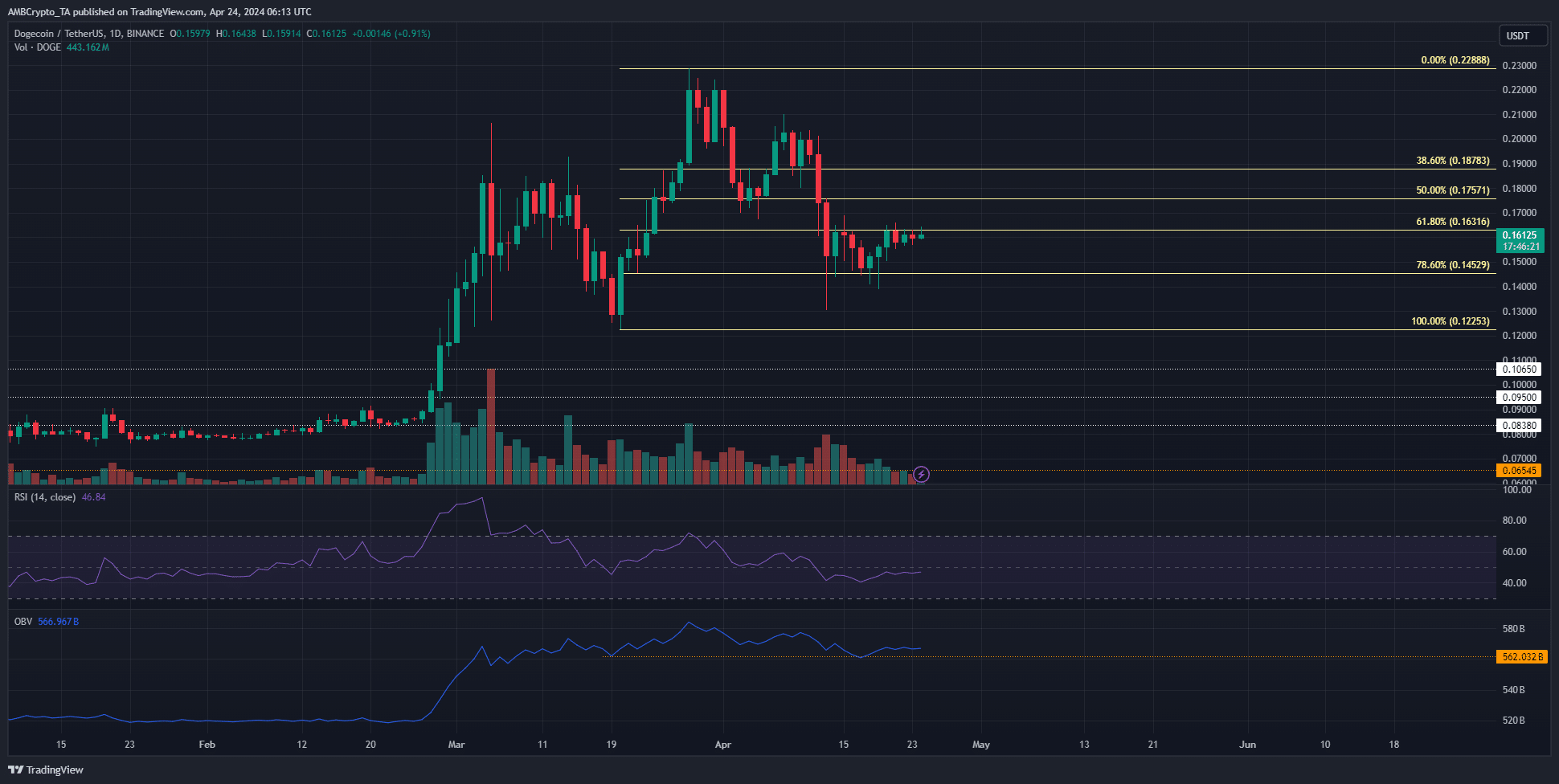Click the 0.23000 price axis label
1559x784 pixels.
[1519, 66]
